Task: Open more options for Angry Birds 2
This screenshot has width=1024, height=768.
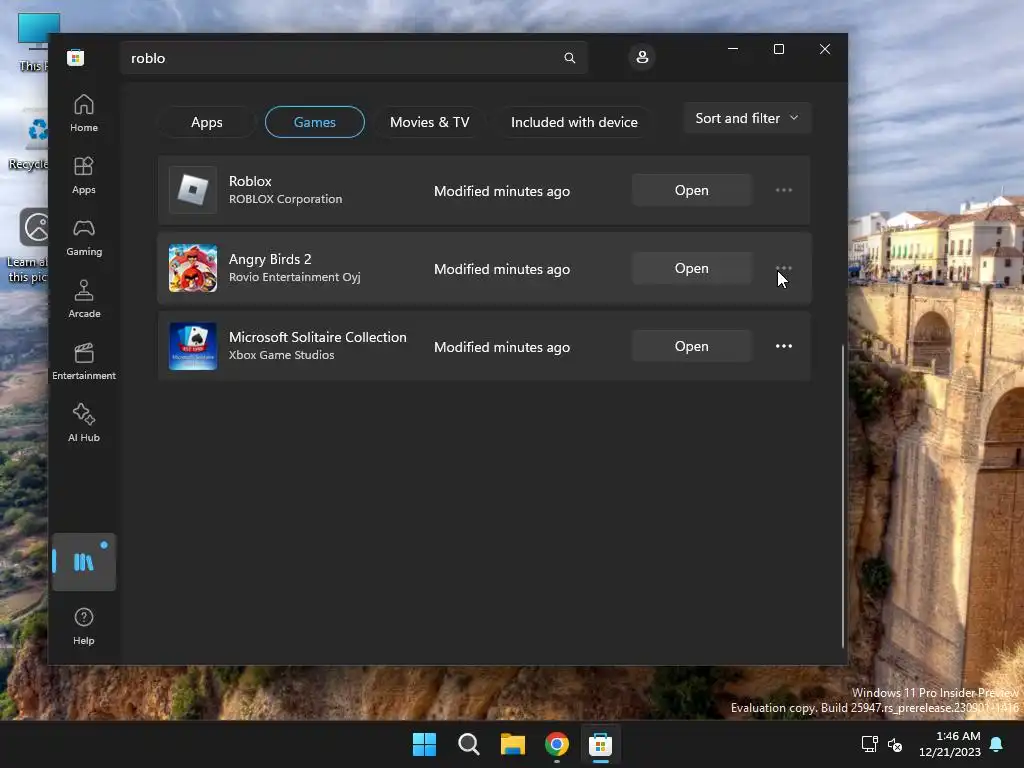Action: click(784, 268)
